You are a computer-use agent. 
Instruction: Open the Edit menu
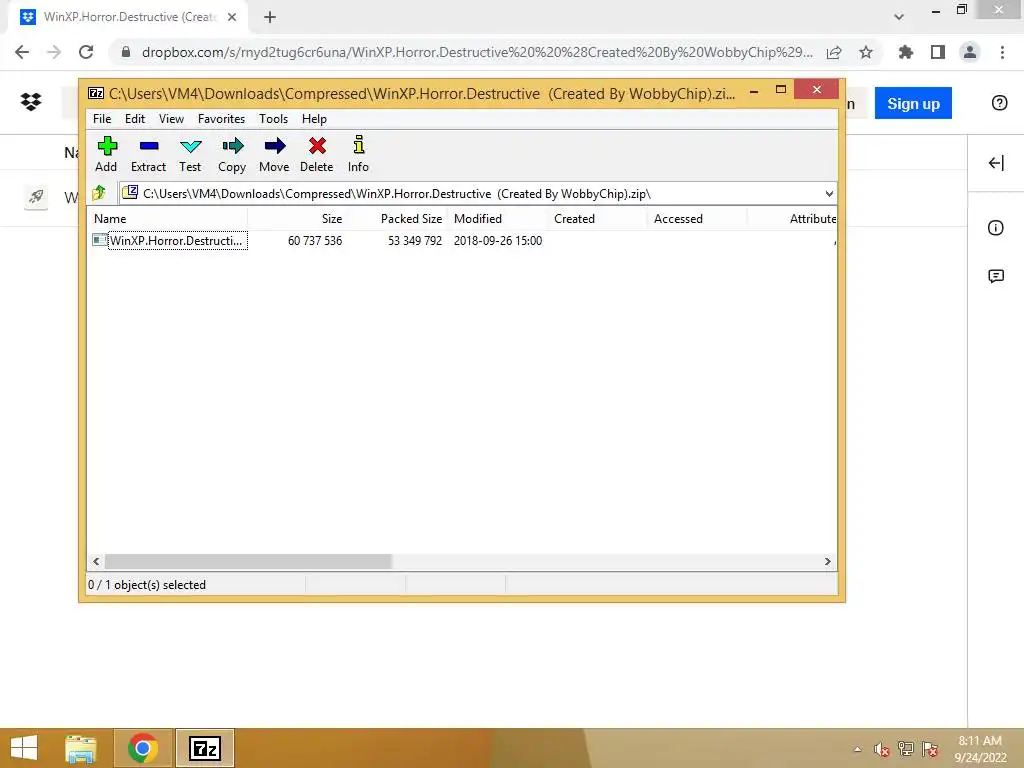(x=135, y=119)
